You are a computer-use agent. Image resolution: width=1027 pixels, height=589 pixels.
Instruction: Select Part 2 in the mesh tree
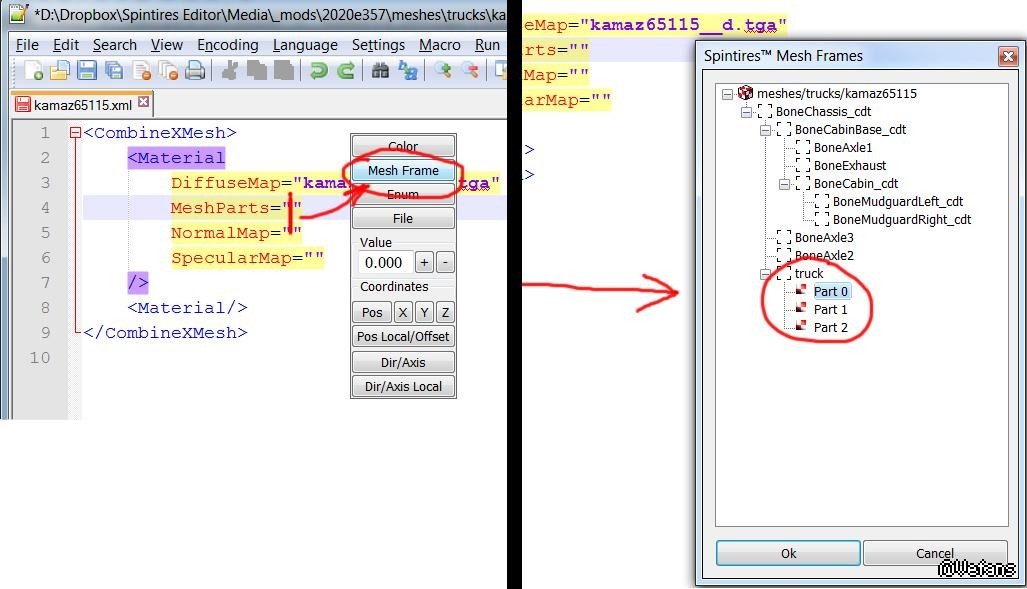click(831, 327)
